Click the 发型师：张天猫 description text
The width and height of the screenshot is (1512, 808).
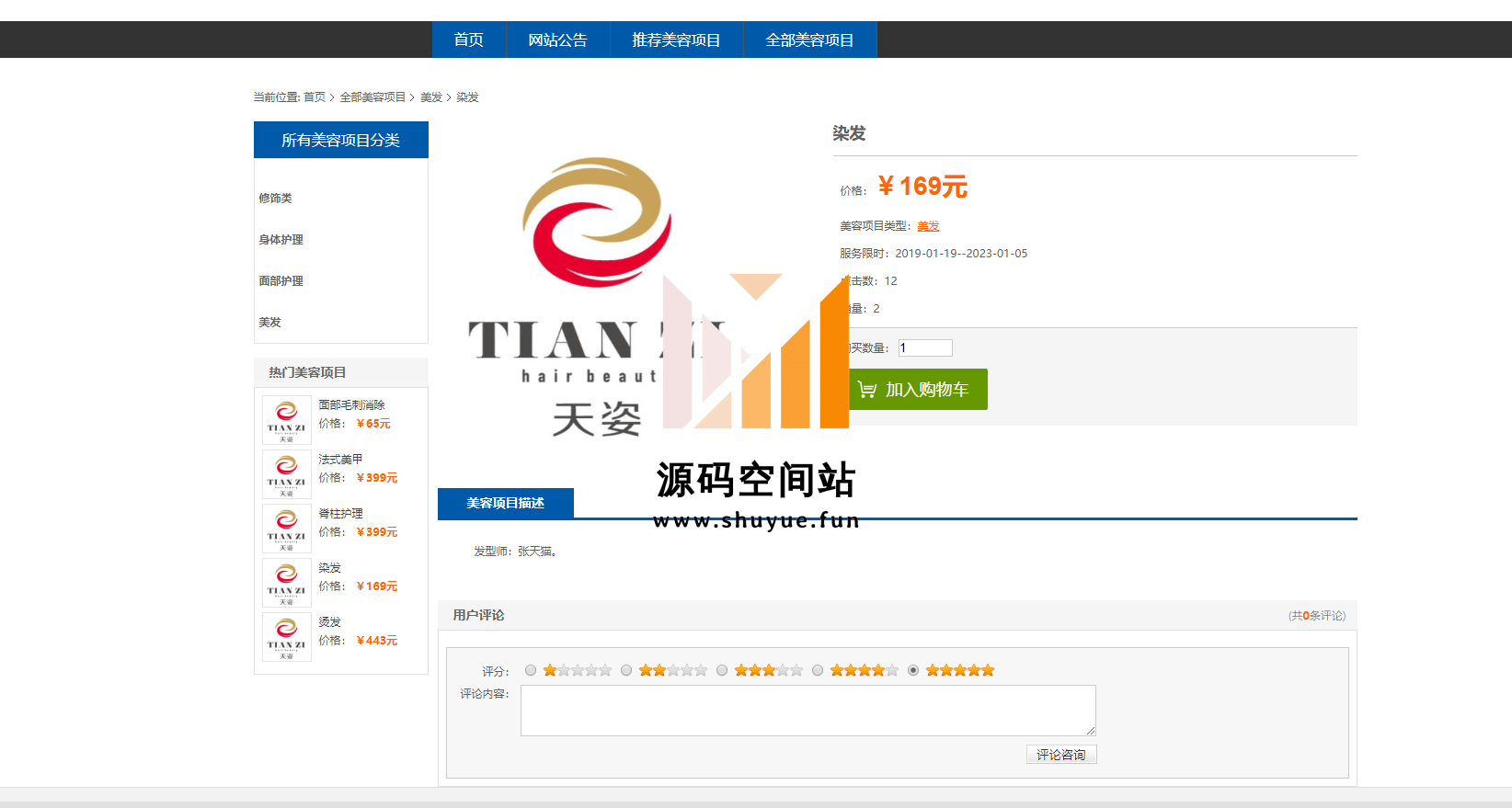[516, 552]
